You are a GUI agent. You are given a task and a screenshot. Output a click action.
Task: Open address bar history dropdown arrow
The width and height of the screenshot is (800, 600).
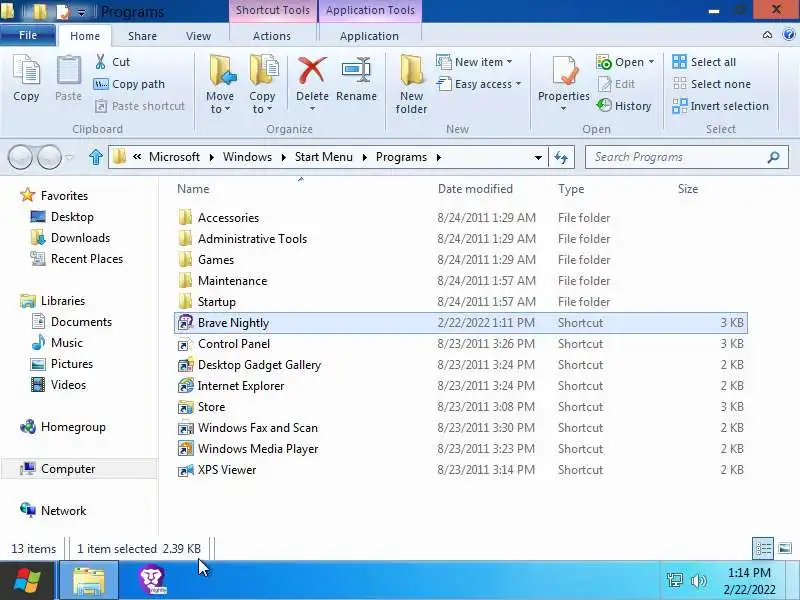(538, 158)
